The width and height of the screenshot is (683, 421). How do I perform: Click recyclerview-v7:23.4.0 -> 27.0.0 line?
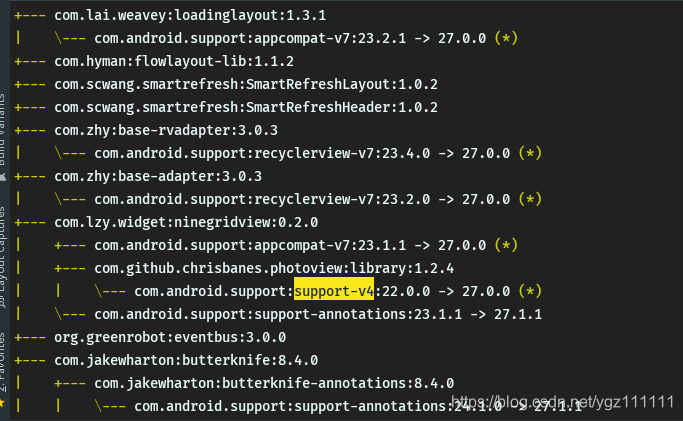(x=318, y=153)
